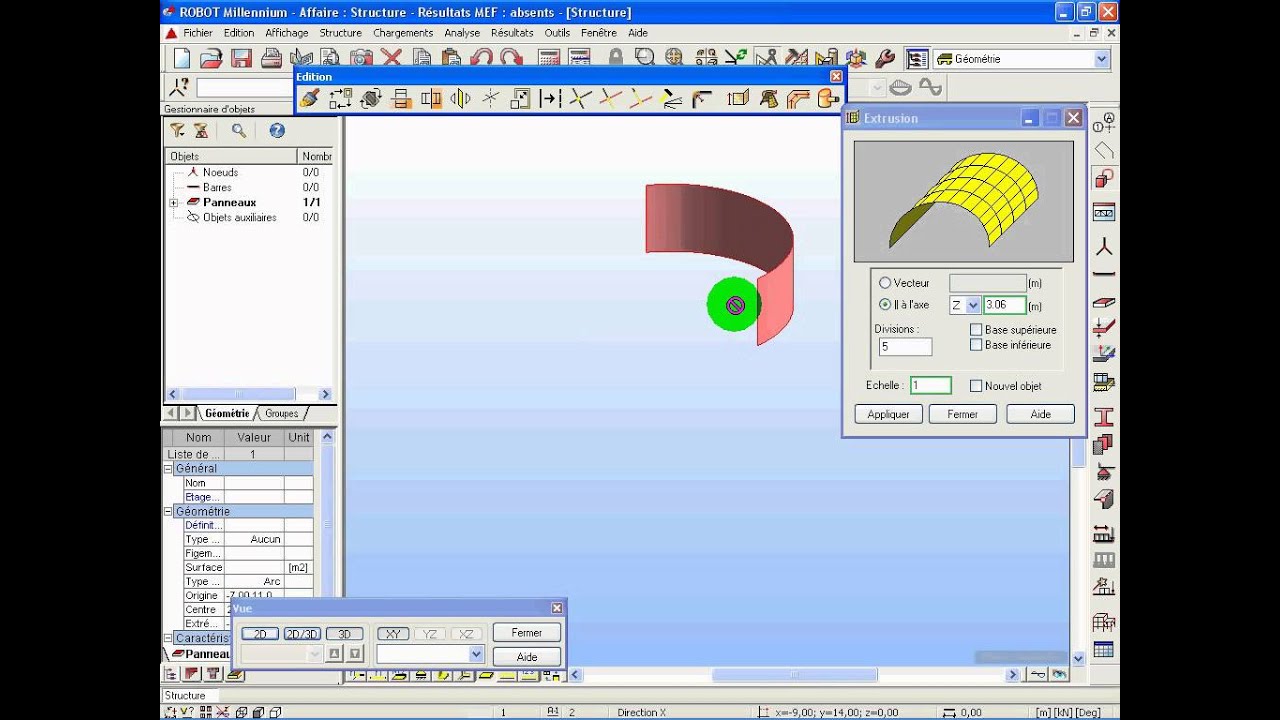Open the Structure menu
This screenshot has width=1280, height=720.
[x=340, y=33]
